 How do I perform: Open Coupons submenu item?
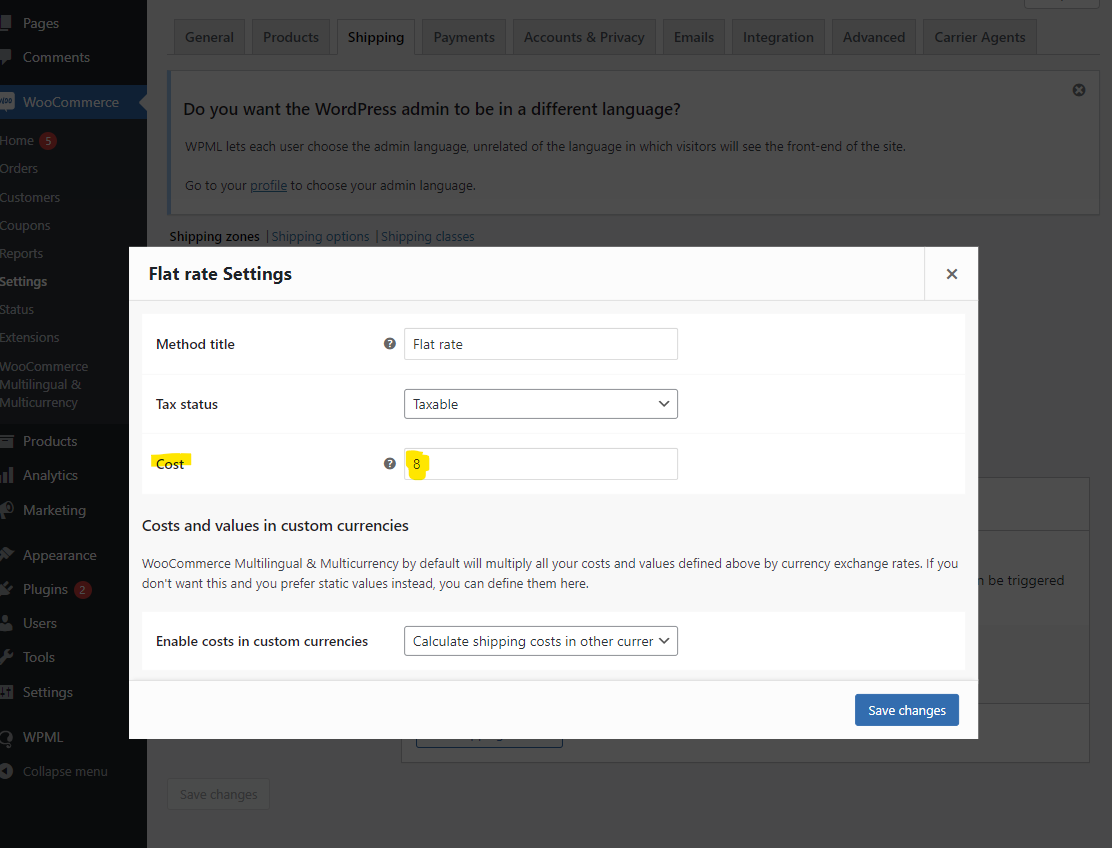pyautogui.click(x=25, y=225)
